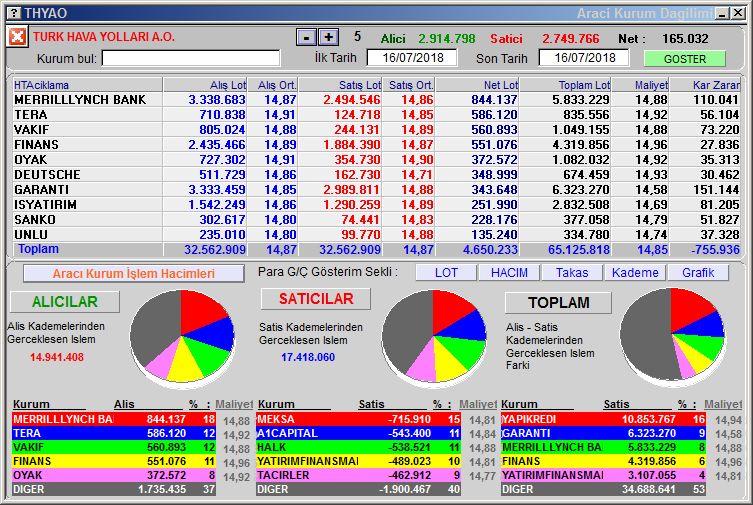This screenshot has height=505, width=753.
Task: Select the GARANTI row in main table
Action: [x=376, y=190]
